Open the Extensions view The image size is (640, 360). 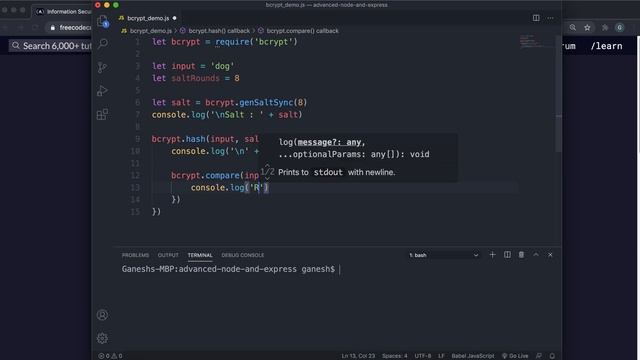(x=102, y=114)
